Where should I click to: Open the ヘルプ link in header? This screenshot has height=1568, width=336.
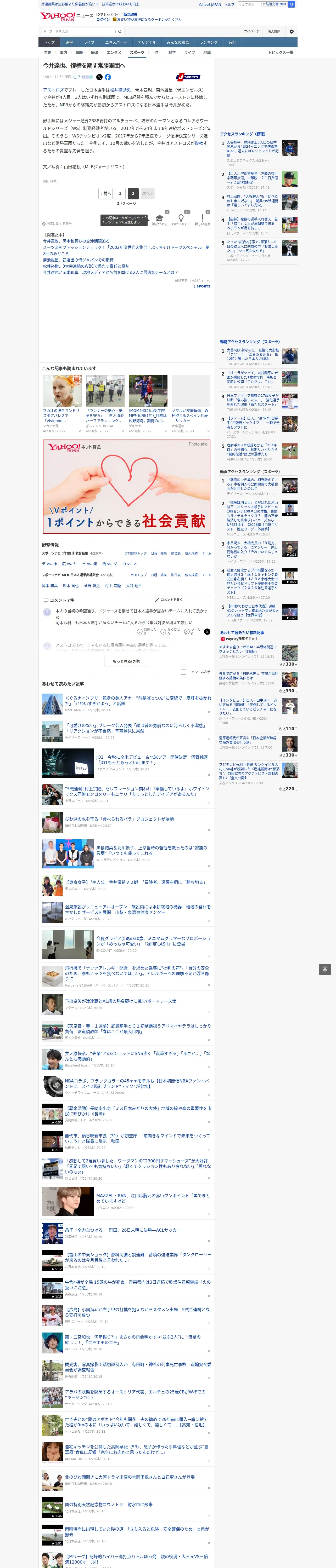tap(229, 4)
